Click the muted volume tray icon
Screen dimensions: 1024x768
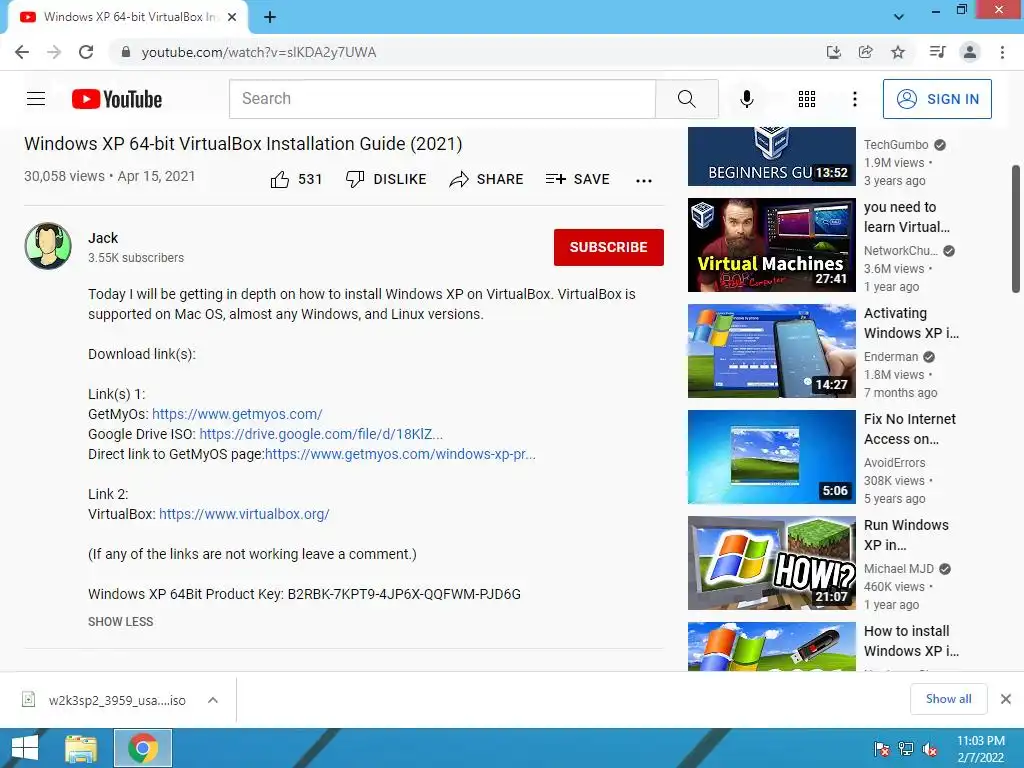point(930,749)
